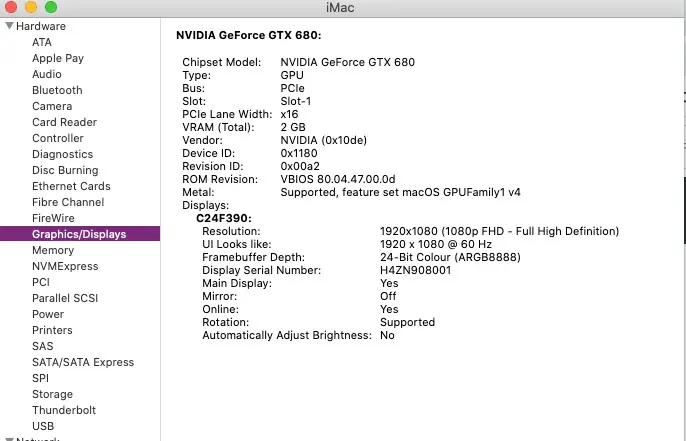Viewport: 686px width, 441px height.
Task: Select Disc Burning entry
Action: (x=65, y=170)
